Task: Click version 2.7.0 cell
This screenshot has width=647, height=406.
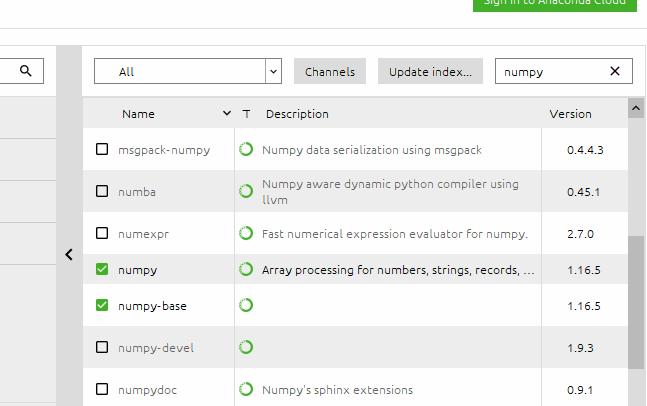Action: click(x=580, y=234)
